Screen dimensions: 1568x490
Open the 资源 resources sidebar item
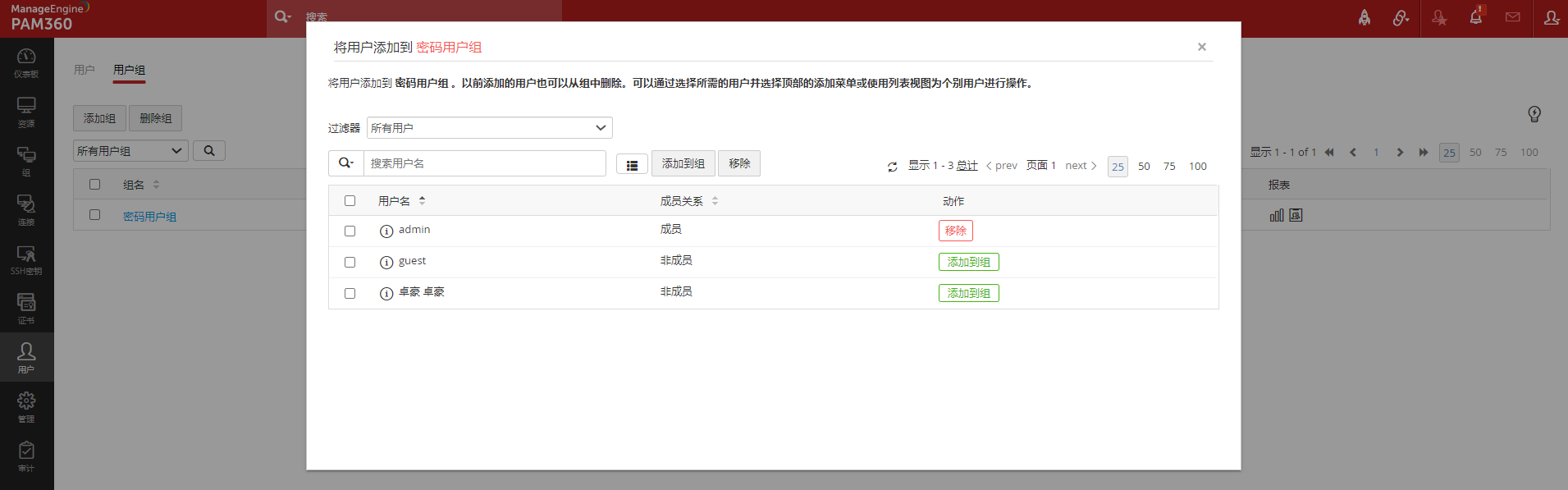click(x=26, y=112)
